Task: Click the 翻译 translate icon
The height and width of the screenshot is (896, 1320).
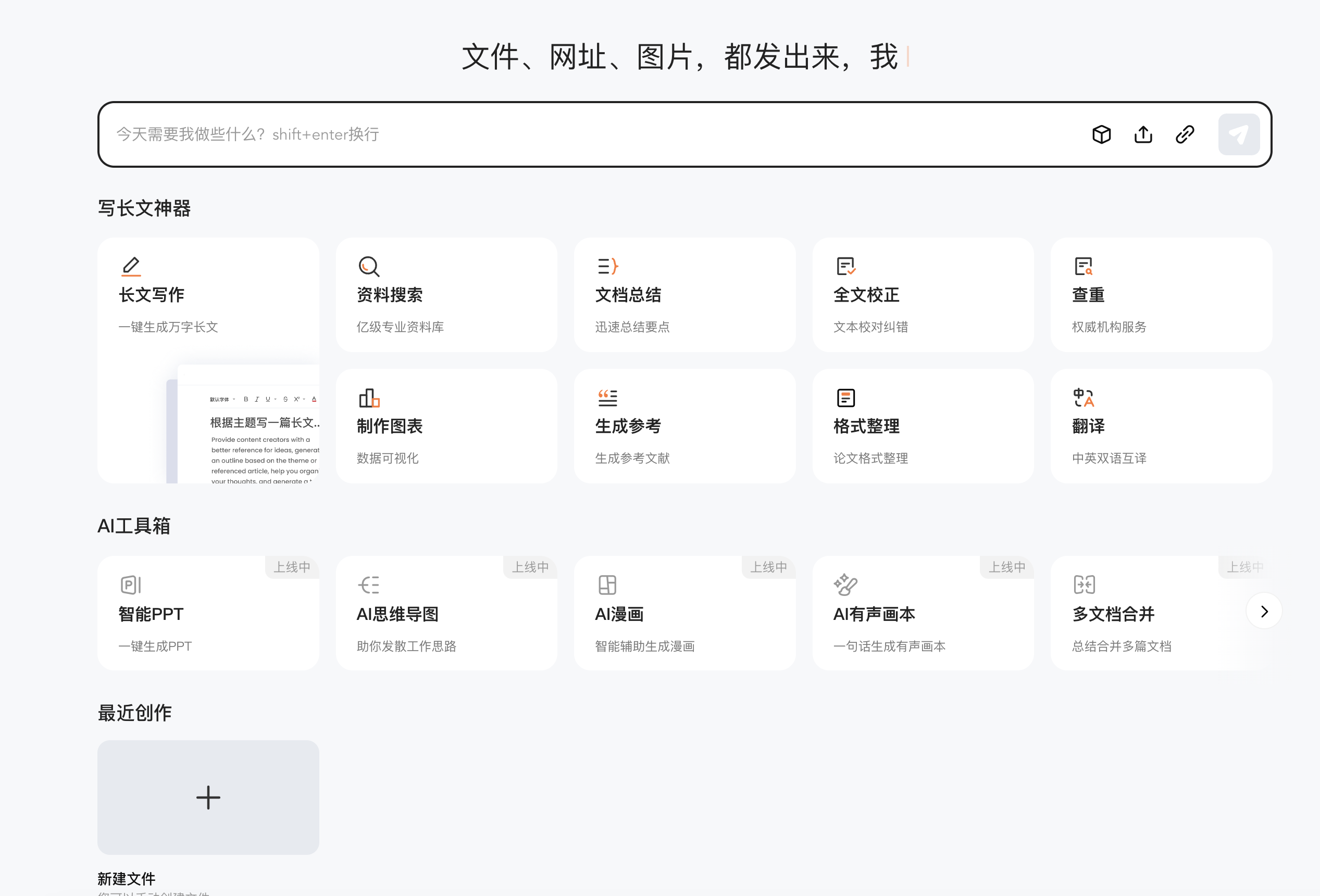Action: [x=1084, y=397]
